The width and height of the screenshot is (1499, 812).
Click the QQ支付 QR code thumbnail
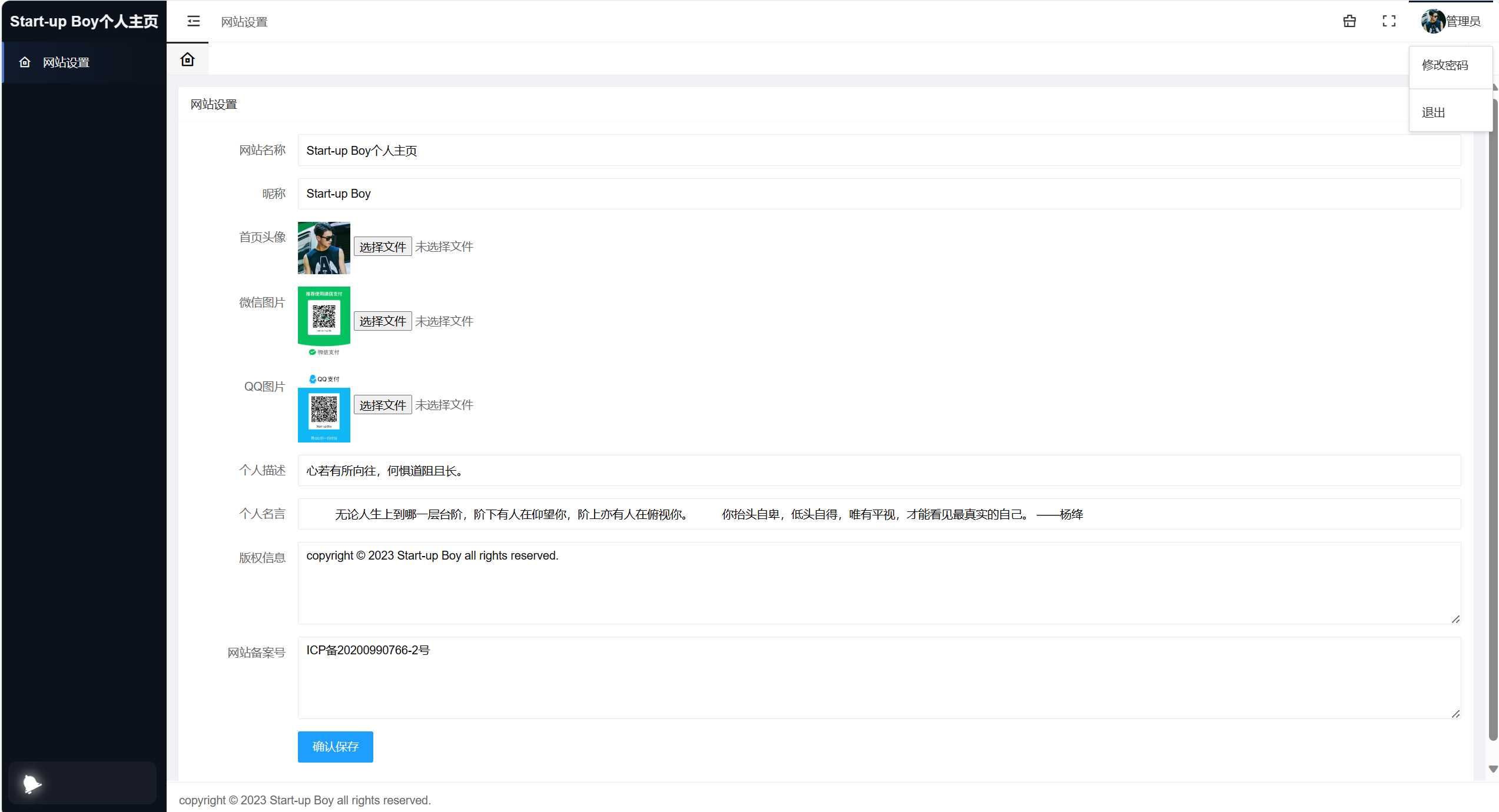(323, 415)
